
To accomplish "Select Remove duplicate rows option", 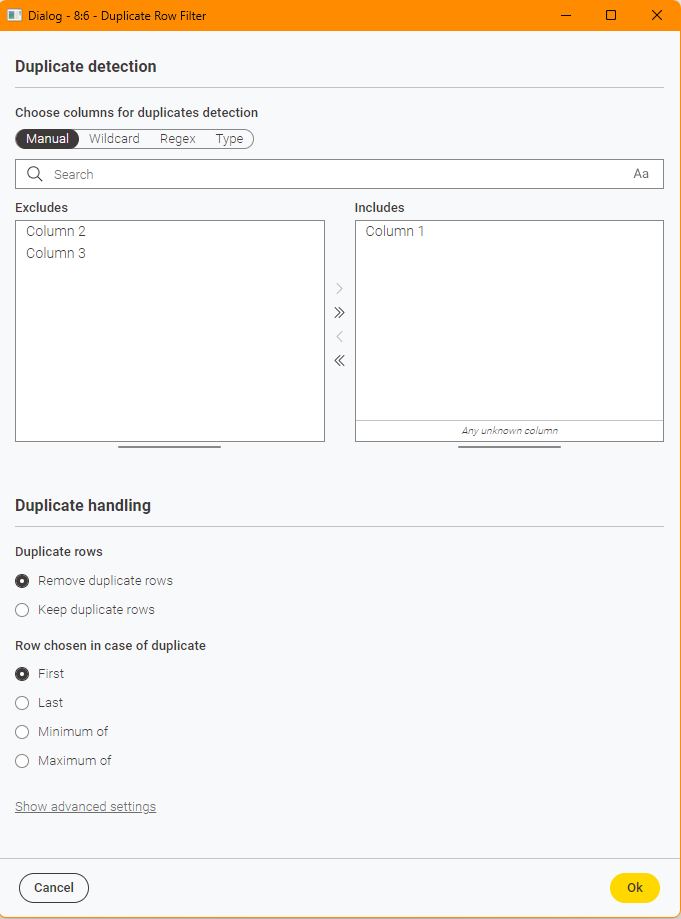I will click(22, 581).
